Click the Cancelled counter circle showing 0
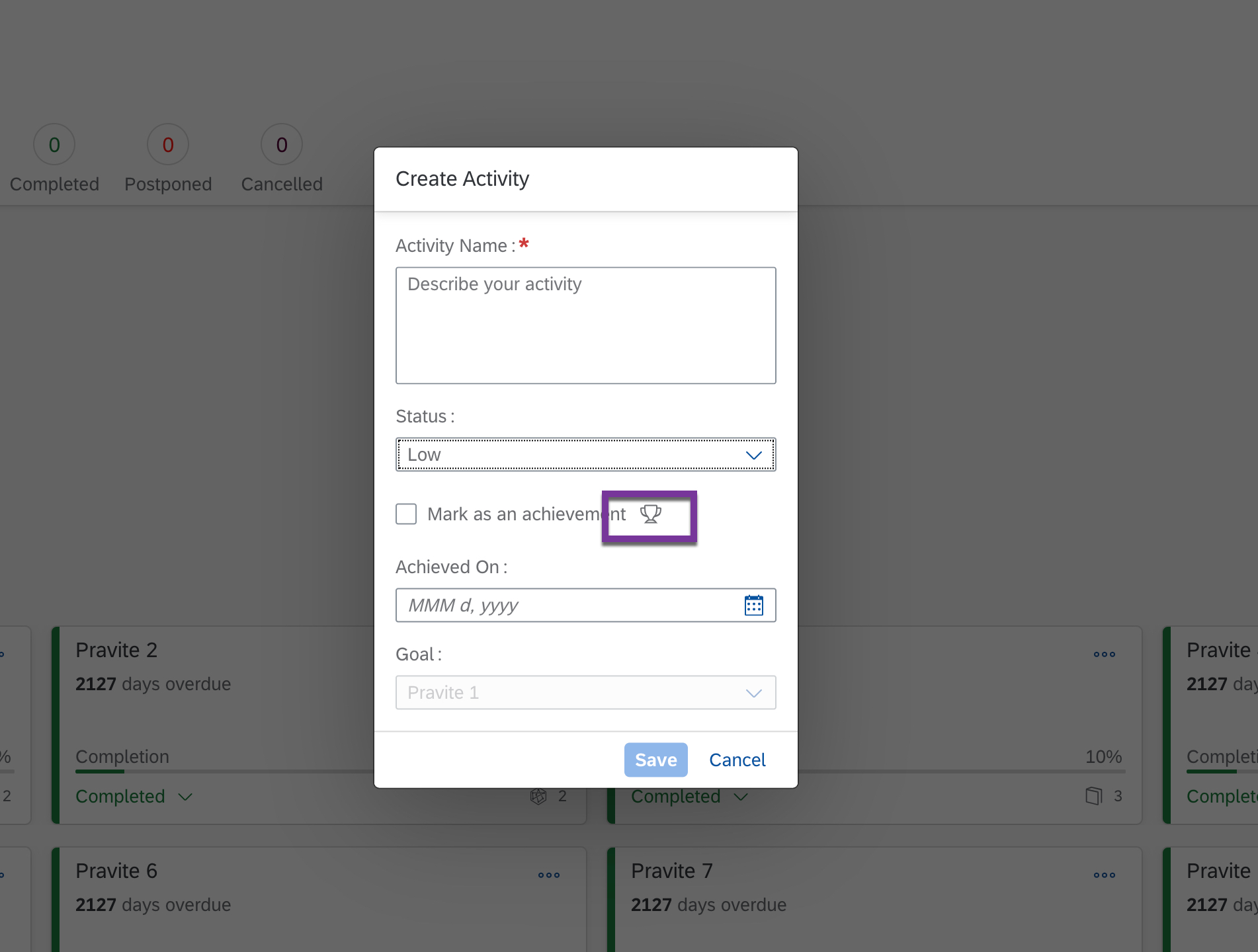 click(281, 144)
